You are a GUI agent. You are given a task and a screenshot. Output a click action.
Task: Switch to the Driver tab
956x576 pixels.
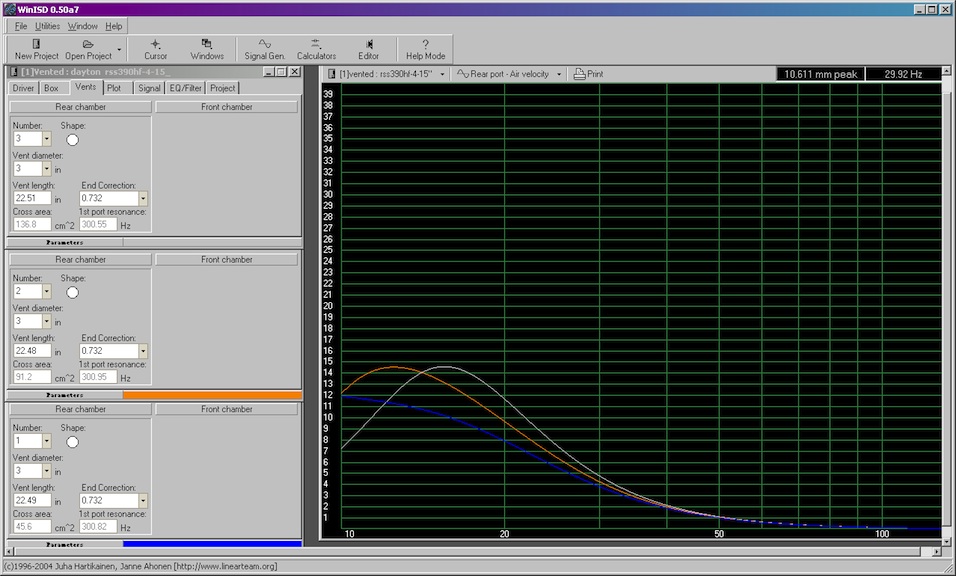click(23, 88)
